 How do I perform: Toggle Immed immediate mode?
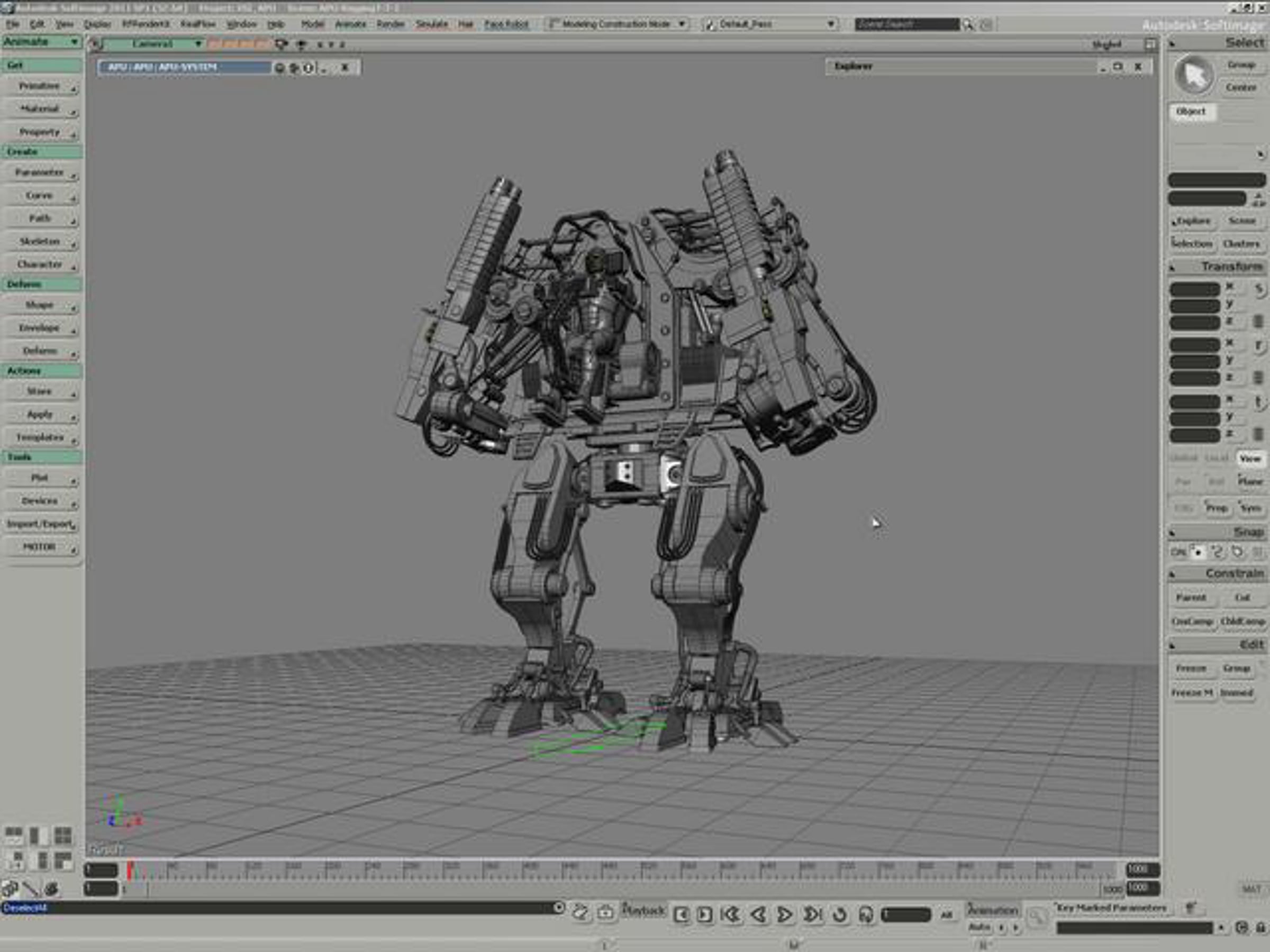pyautogui.click(x=1237, y=693)
